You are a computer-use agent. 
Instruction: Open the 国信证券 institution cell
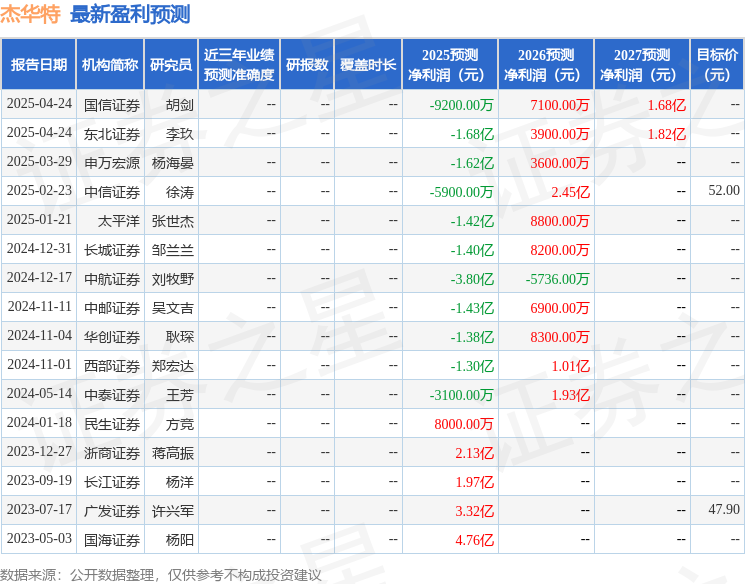tap(112, 105)
